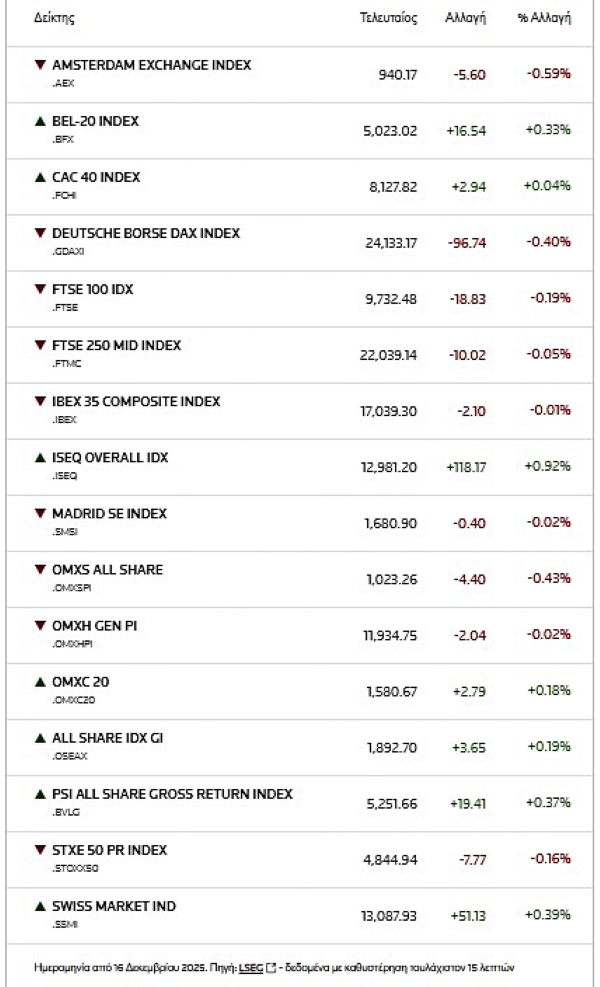Click the external link icon next to LSEG

273,966
